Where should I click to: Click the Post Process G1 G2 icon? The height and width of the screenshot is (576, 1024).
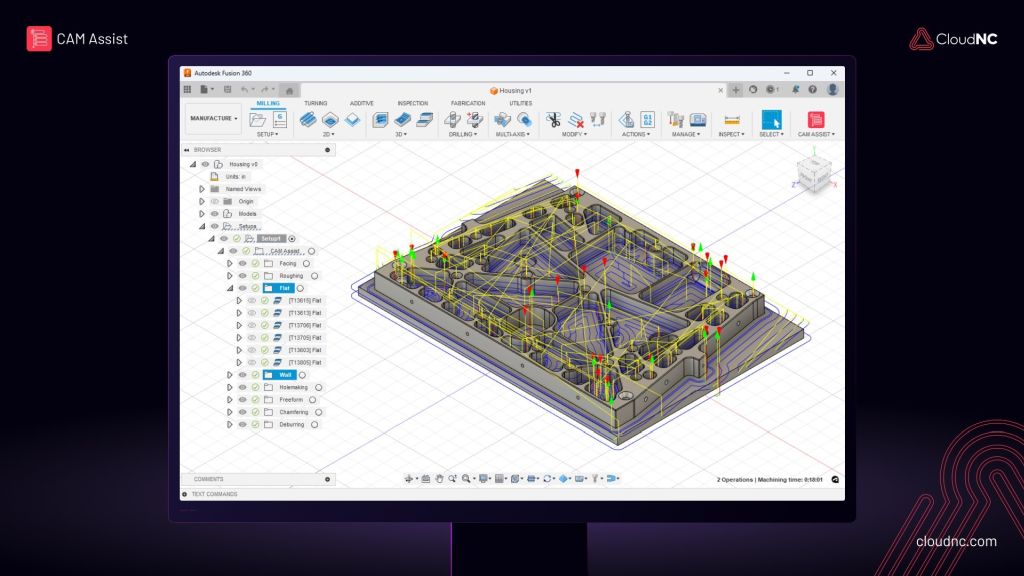(647, 120)
